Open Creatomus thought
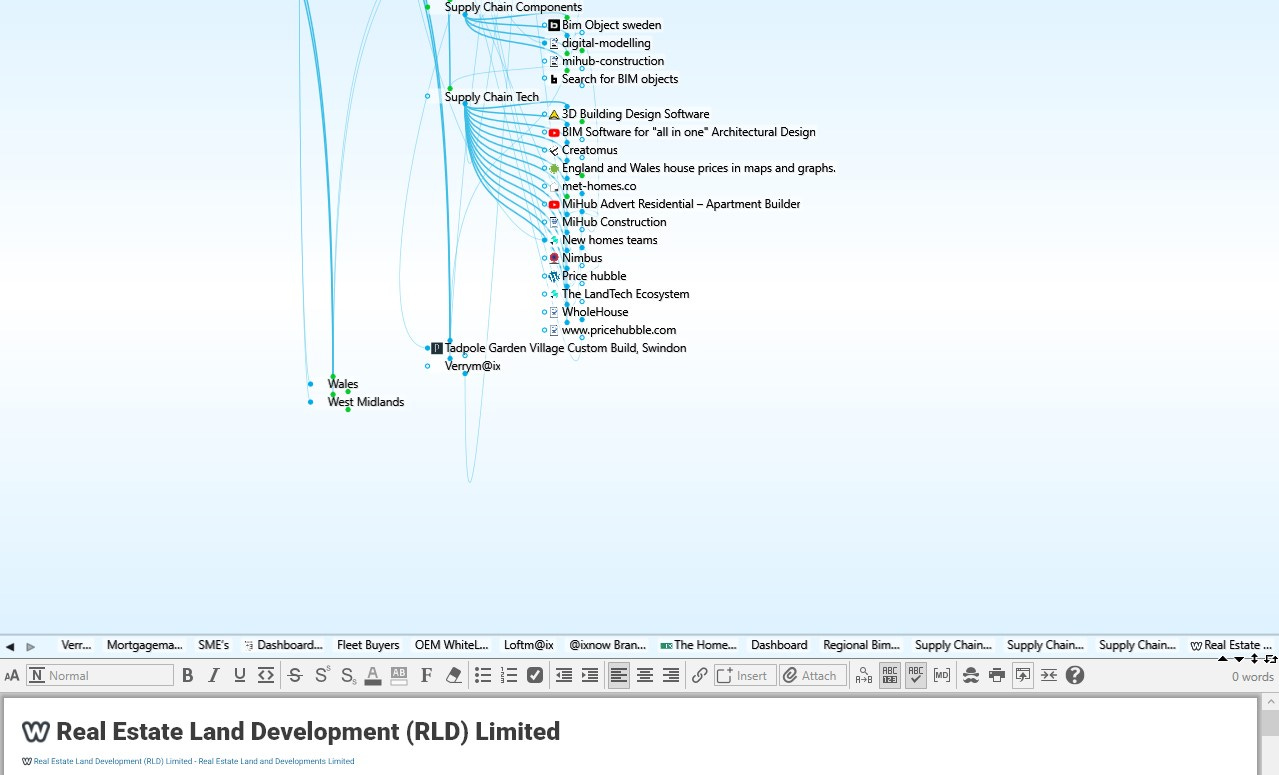Screen dimensions: 1279x775 pyautogui.click(x=590, y=150)
